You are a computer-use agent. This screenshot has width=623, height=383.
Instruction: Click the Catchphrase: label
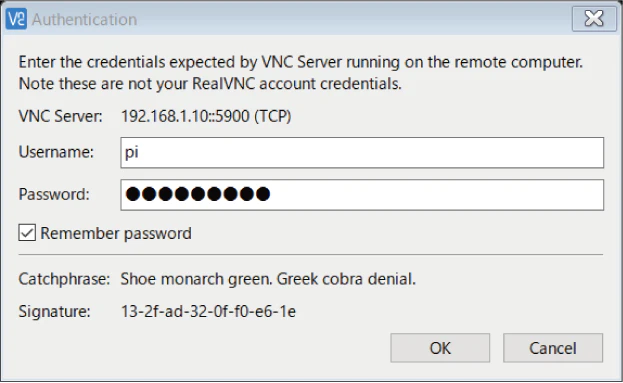click(x=64, y=279)
